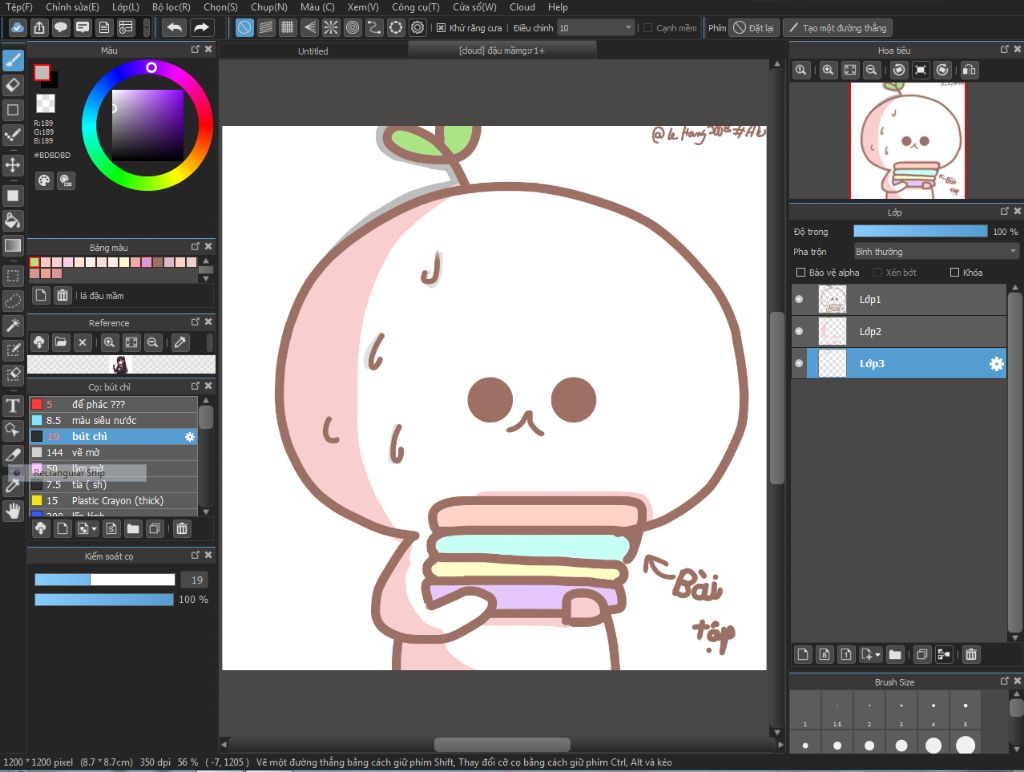Select the Bucket fill tool
Screen dimensions: 1024x772
(13, 220)
